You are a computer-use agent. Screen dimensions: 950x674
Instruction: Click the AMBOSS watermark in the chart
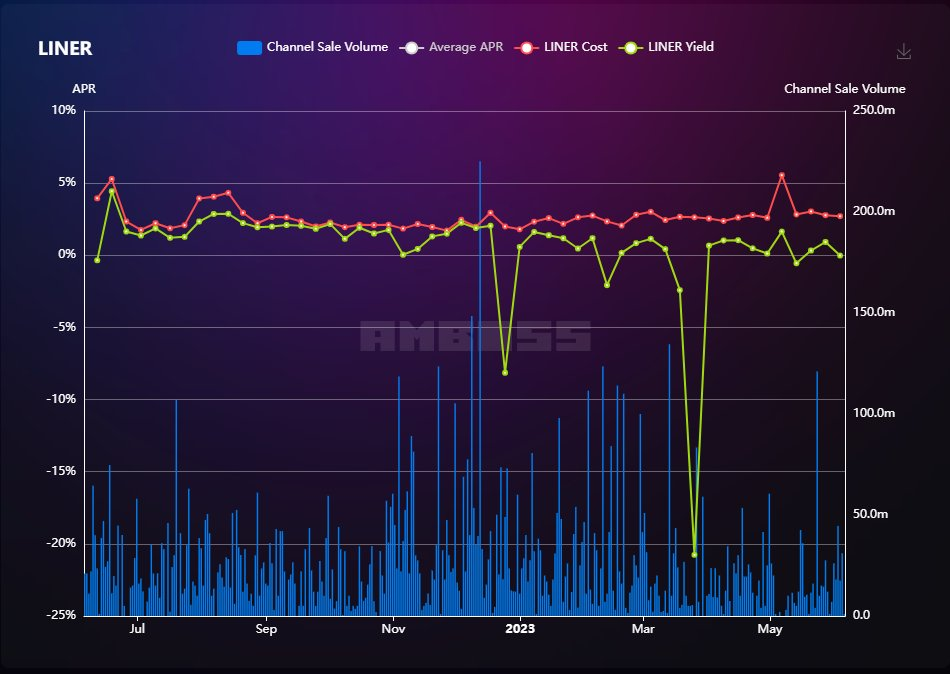(x=475, y=337)
